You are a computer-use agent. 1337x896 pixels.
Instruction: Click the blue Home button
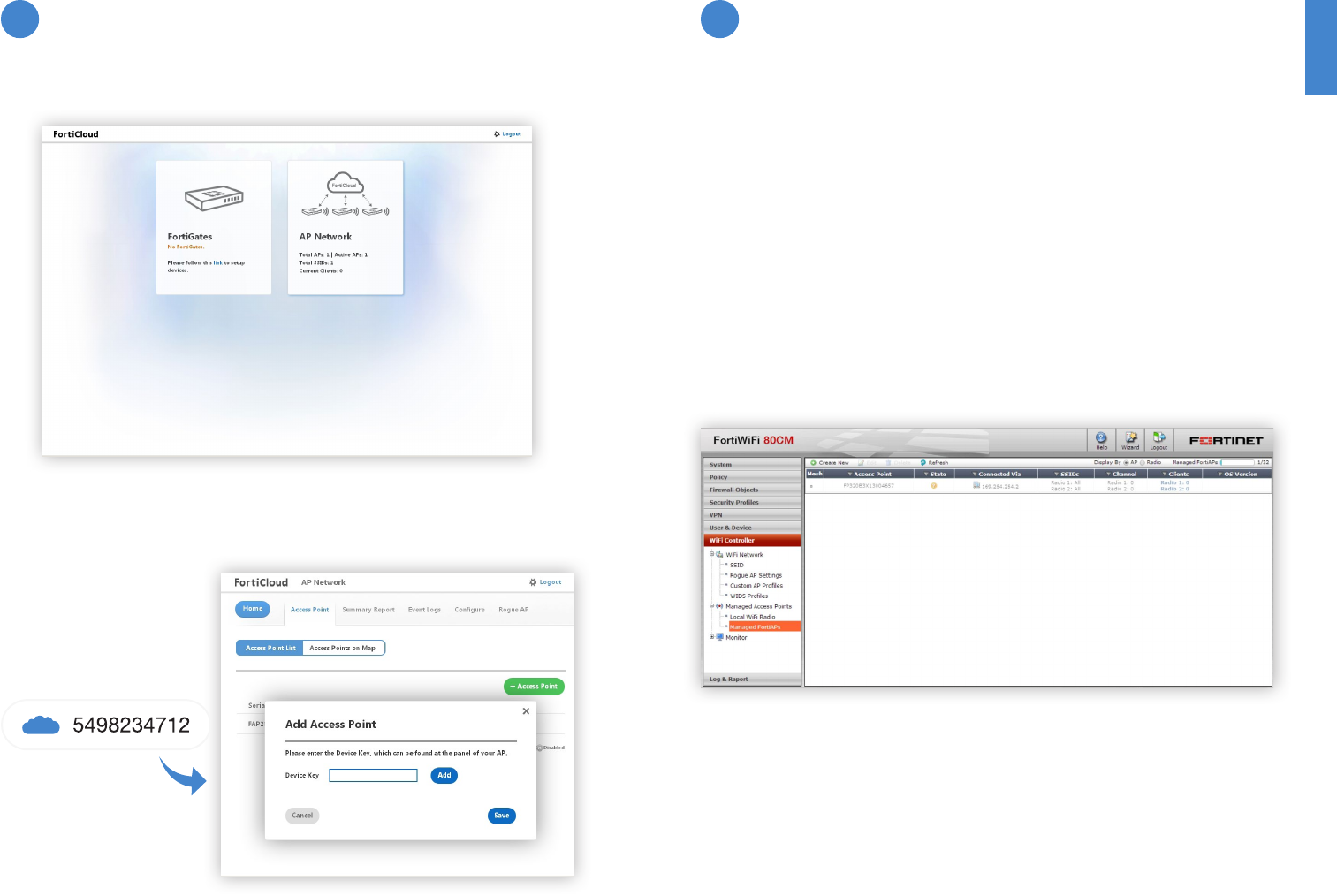pos(253,609)
